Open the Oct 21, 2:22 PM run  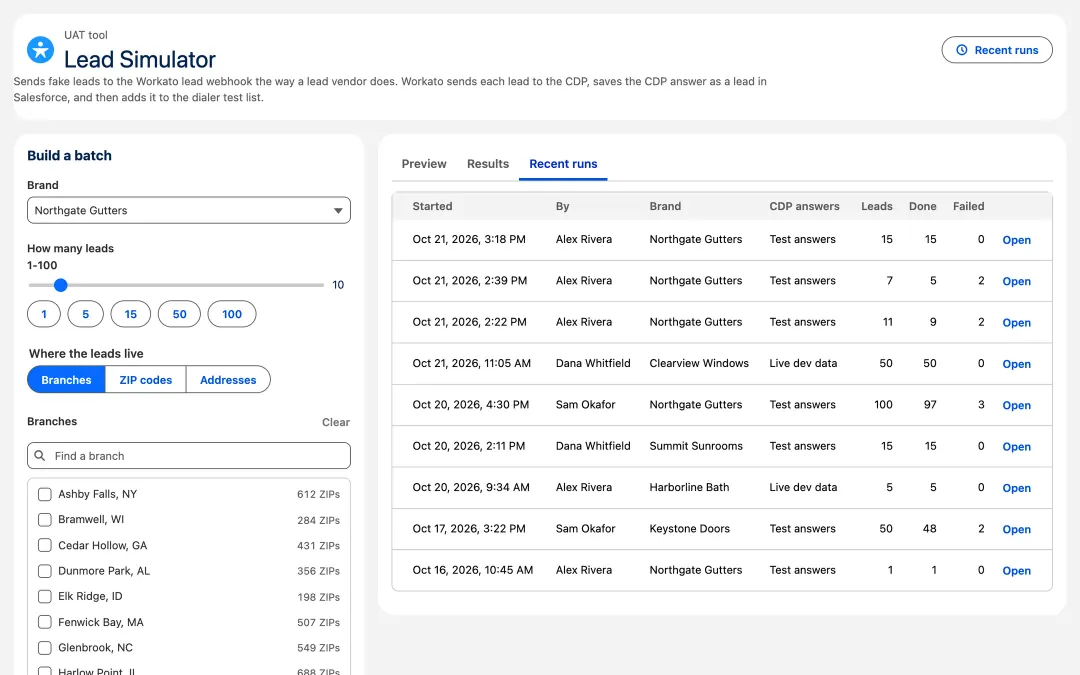[1016, 323]
